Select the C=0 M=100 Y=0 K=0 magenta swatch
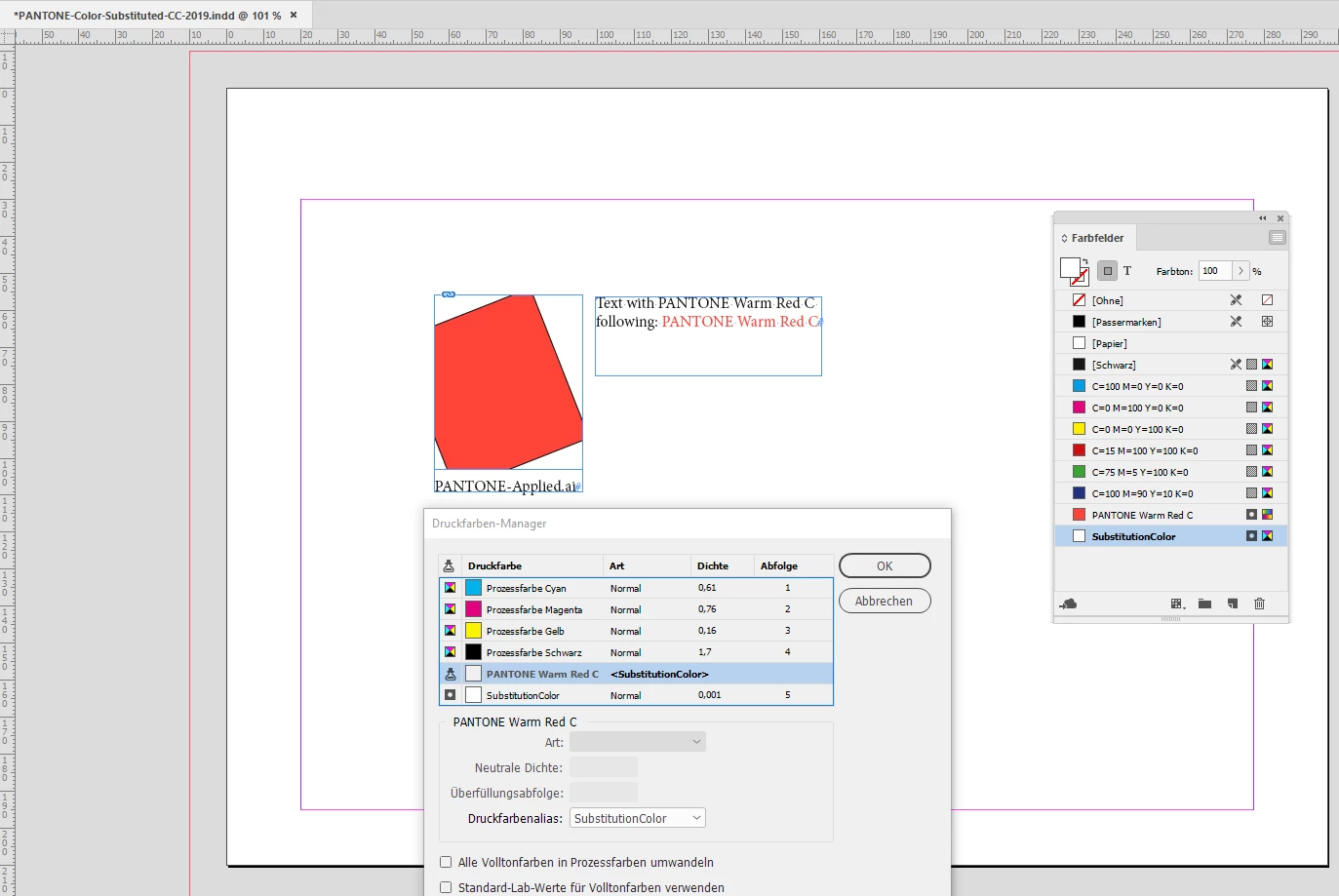The height and width of the screenshot is (896, 1339). 1171,408
